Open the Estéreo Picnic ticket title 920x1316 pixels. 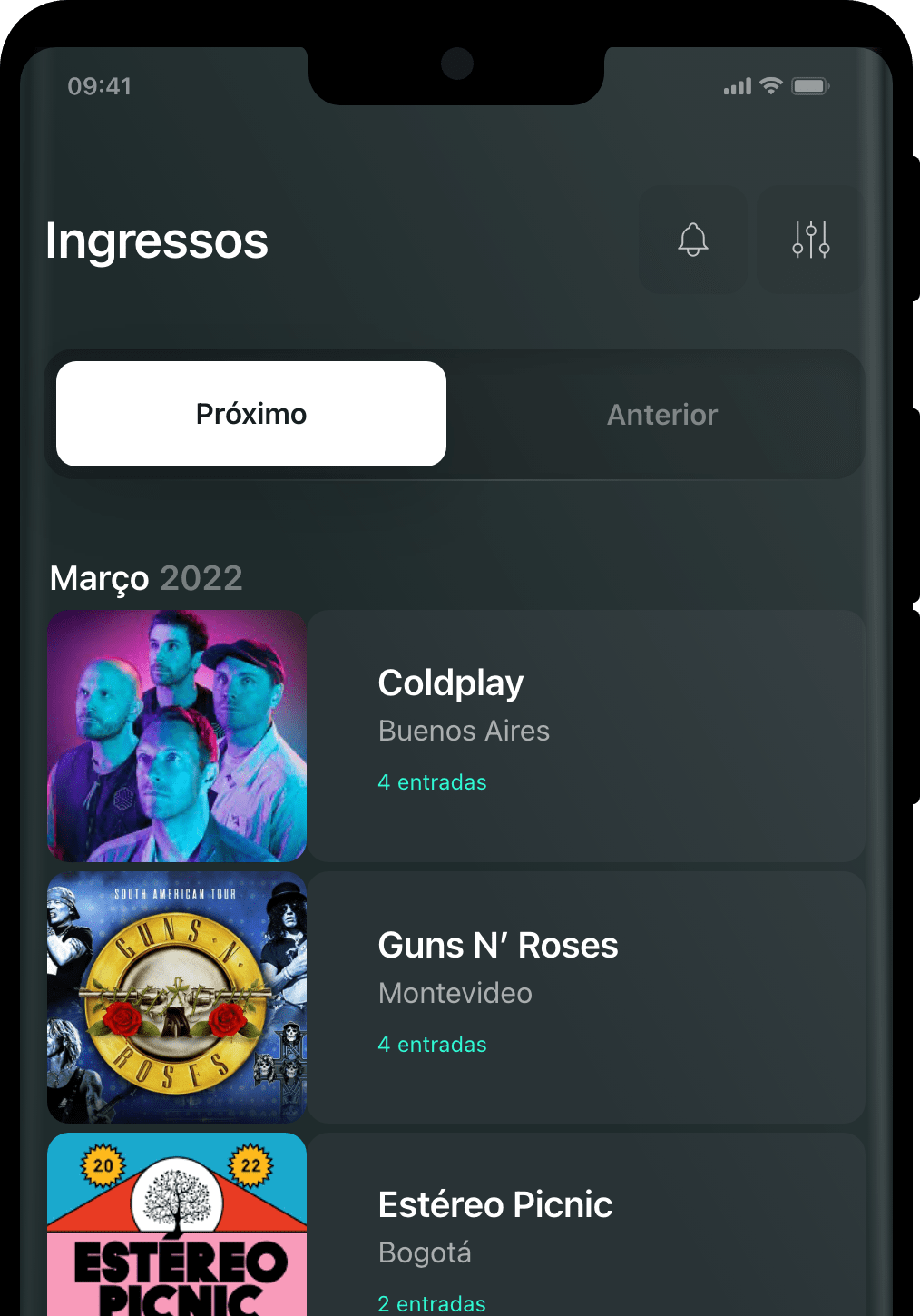click(495, 1204)
